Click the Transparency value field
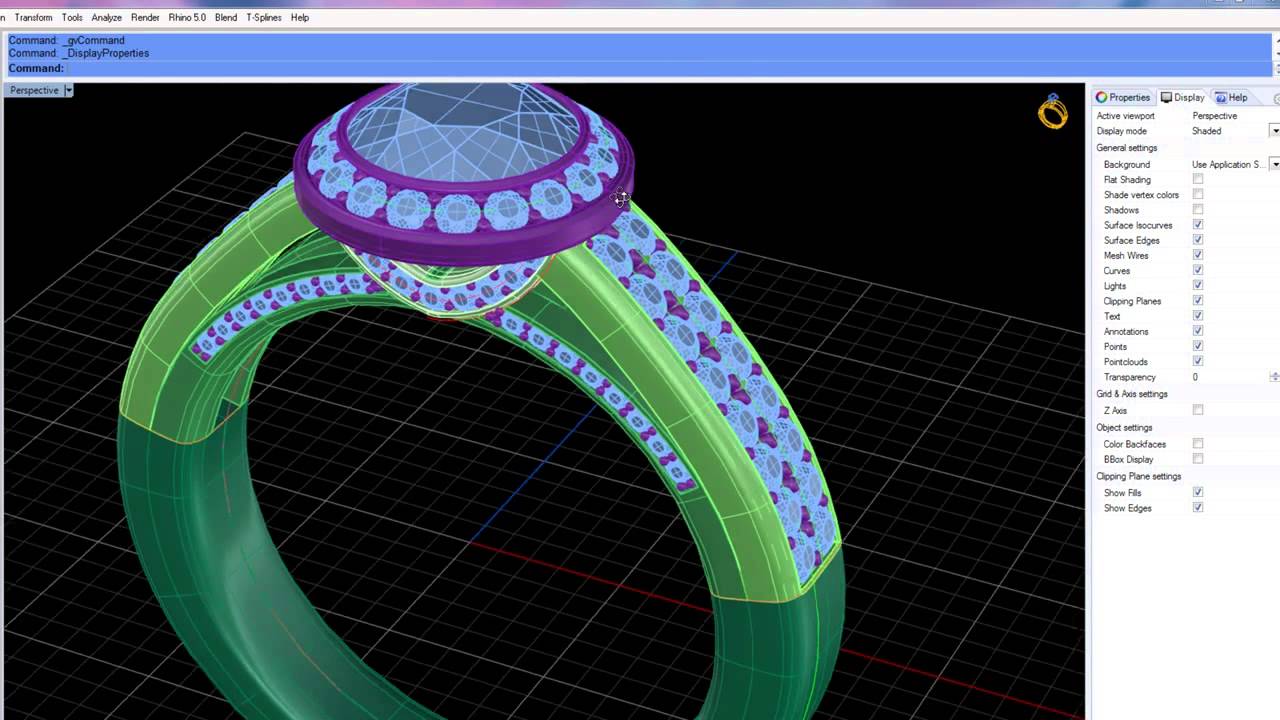This screenshot has height=720, width=1280. click(x=1229, y=377)
